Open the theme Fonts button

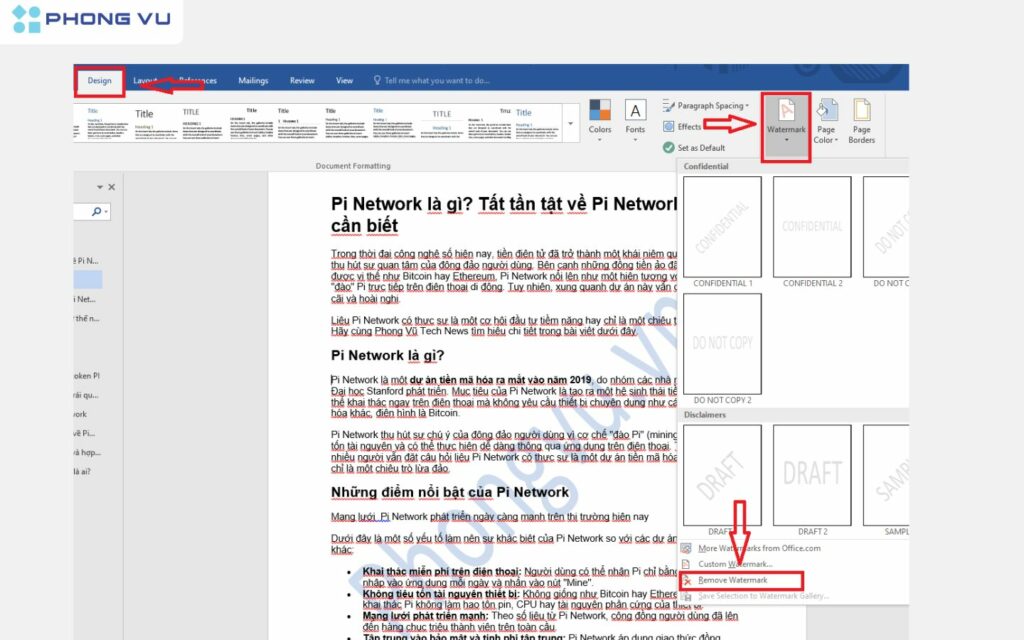point(635,117)
